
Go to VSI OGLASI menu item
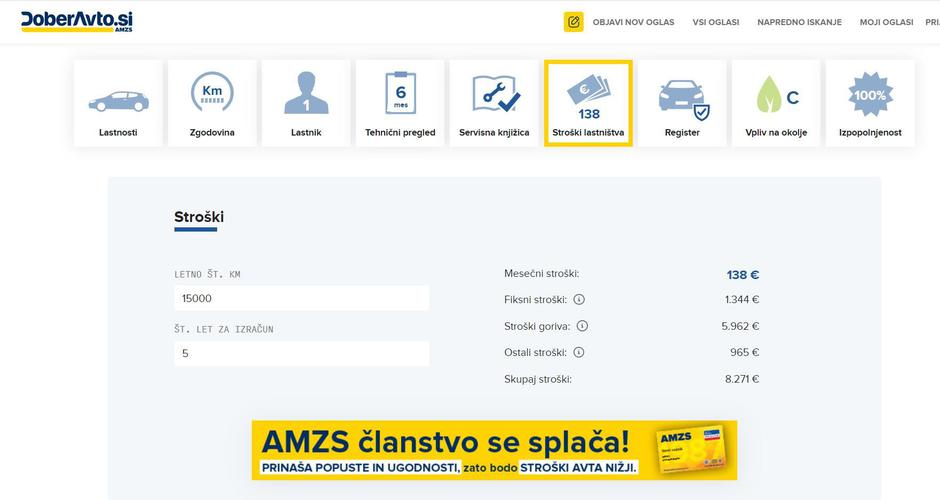(715, 22)
